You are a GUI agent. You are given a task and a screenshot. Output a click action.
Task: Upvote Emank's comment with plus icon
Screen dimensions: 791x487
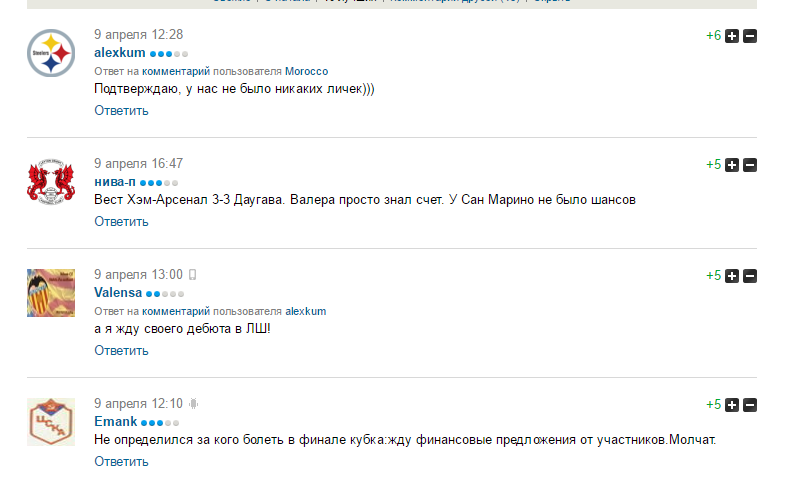(731, 405)
